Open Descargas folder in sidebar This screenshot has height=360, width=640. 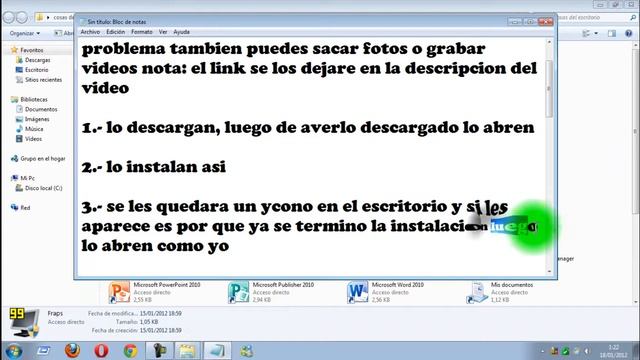[38, 60]
